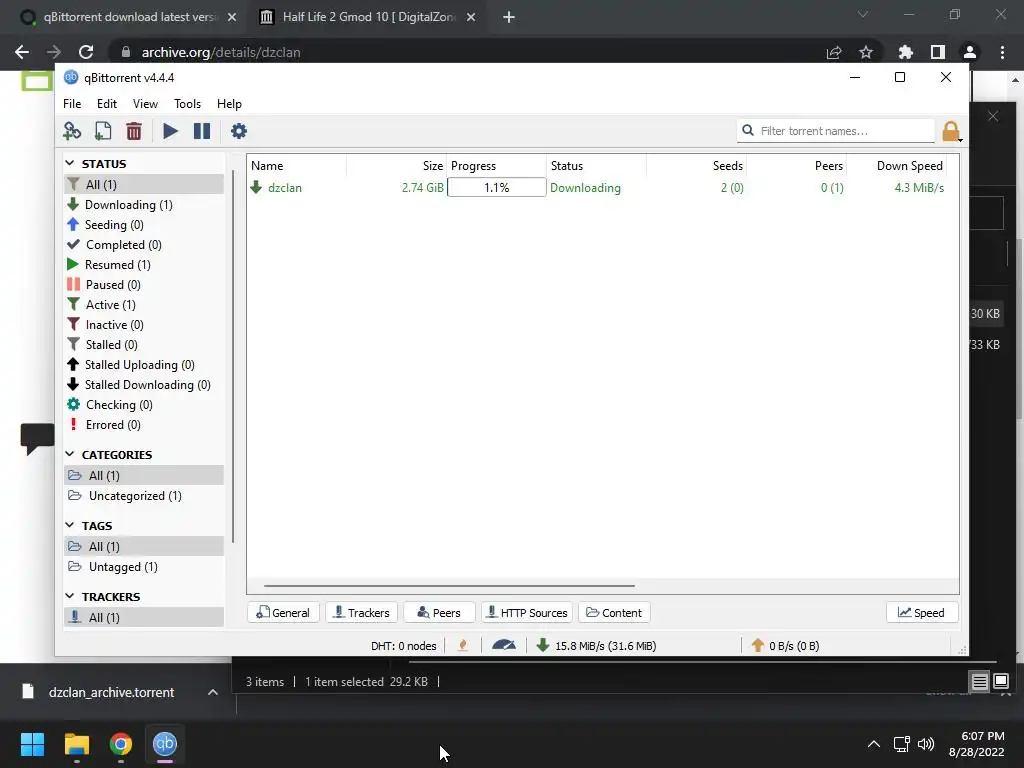Click the green download speed arrow icon
This screenshot has width=1024, height=768.
(x=542, y=645)
